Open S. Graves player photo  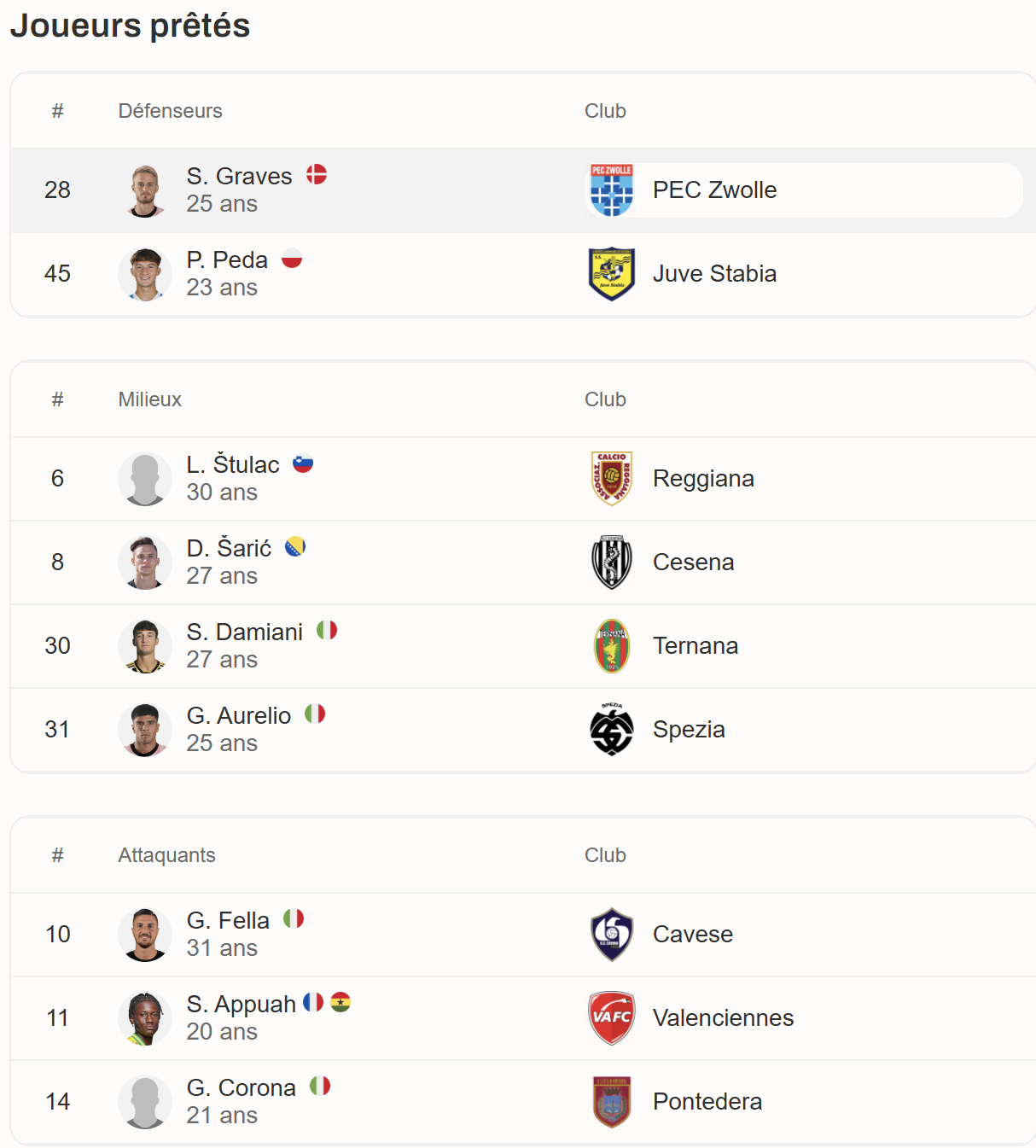[145, 190]
